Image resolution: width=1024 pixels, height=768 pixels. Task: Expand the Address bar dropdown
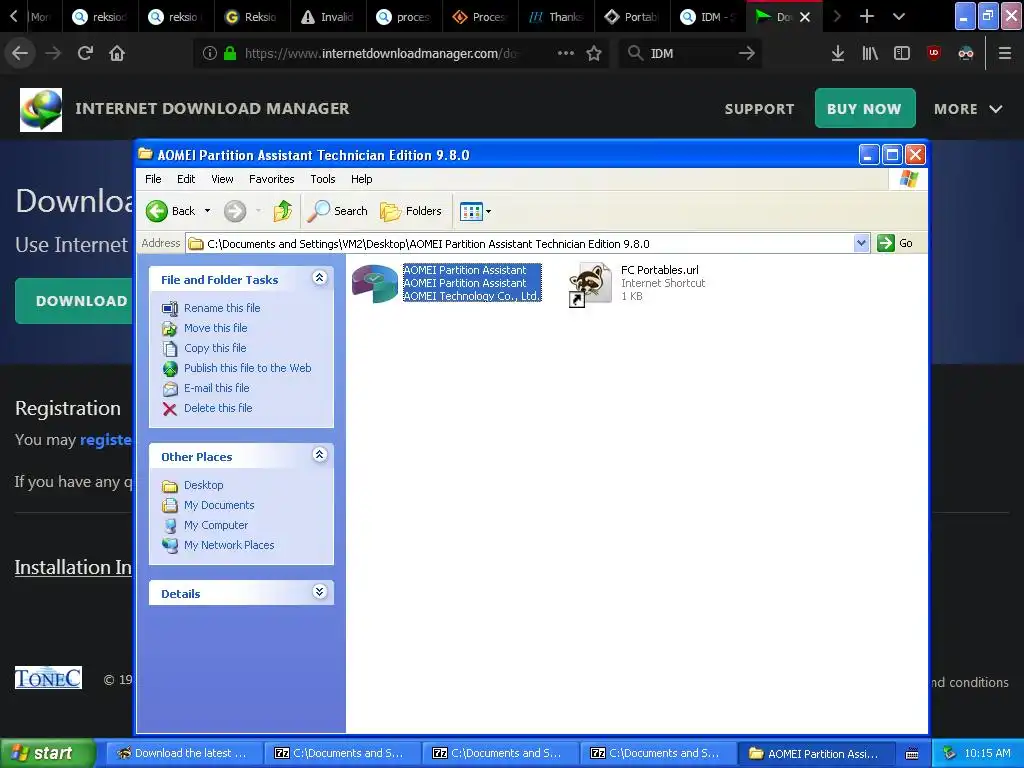pyautogui.click(x=861, y=244)
